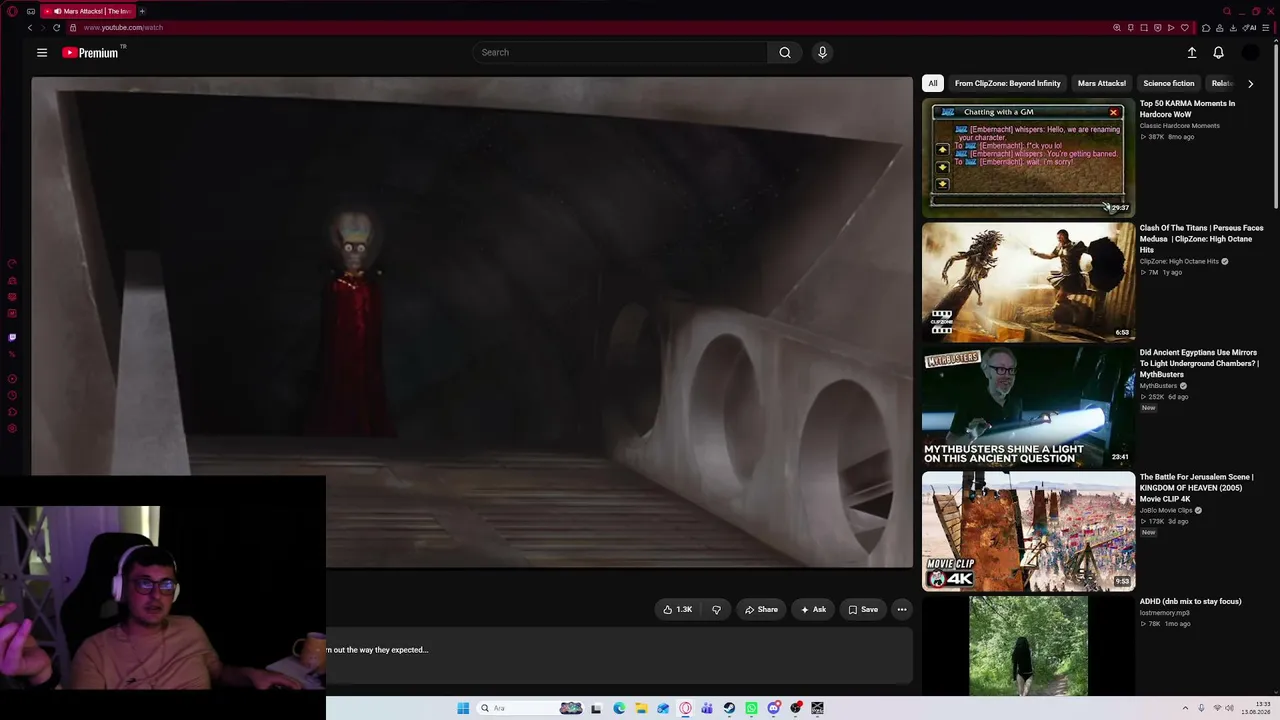Open title 'The Battle For Jerusalem Scene'

point(1196,488)
